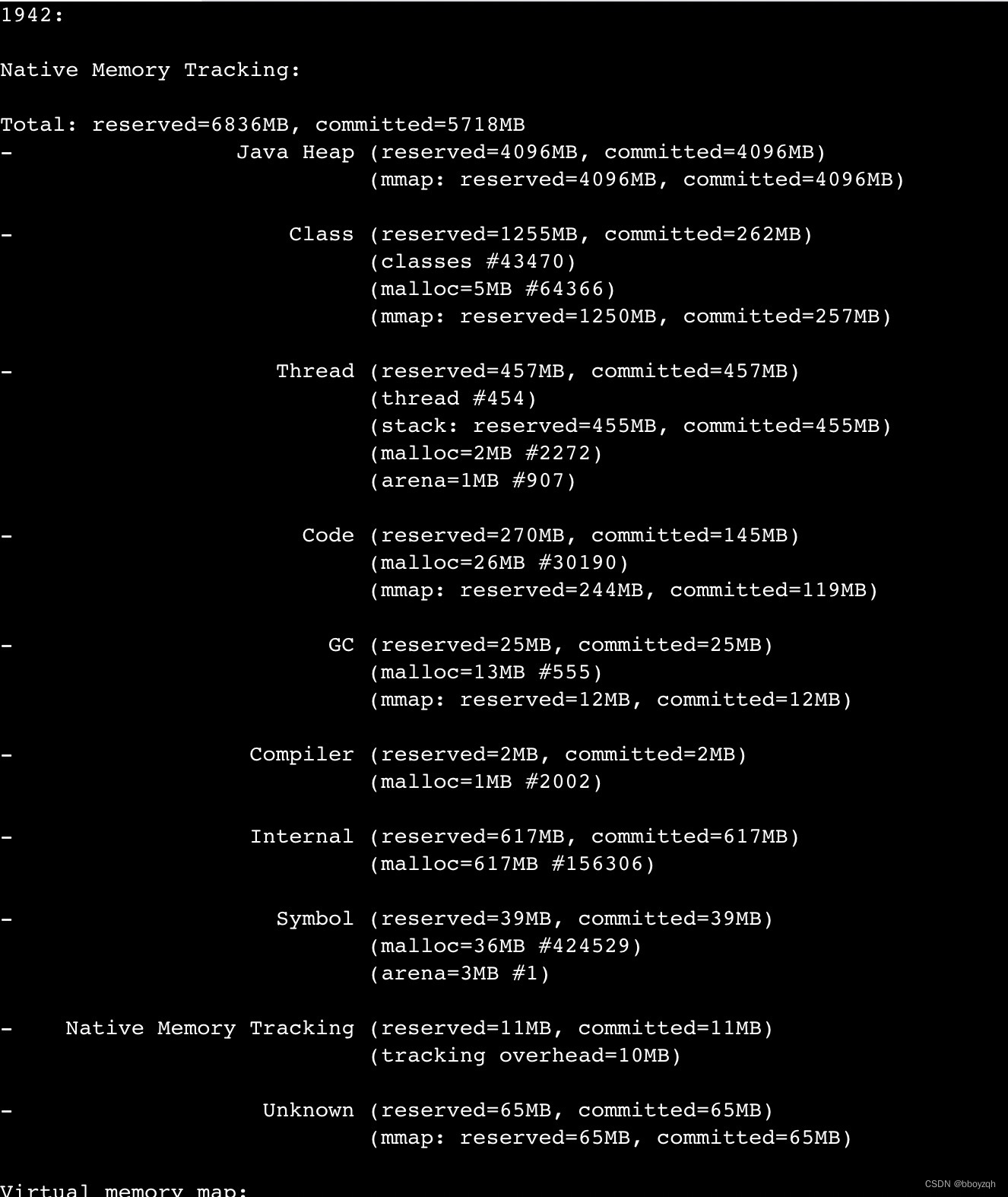Click the stack reserved=455MB line
Viewport: 1008px width, 1197px height.
[x=631, y=426]
